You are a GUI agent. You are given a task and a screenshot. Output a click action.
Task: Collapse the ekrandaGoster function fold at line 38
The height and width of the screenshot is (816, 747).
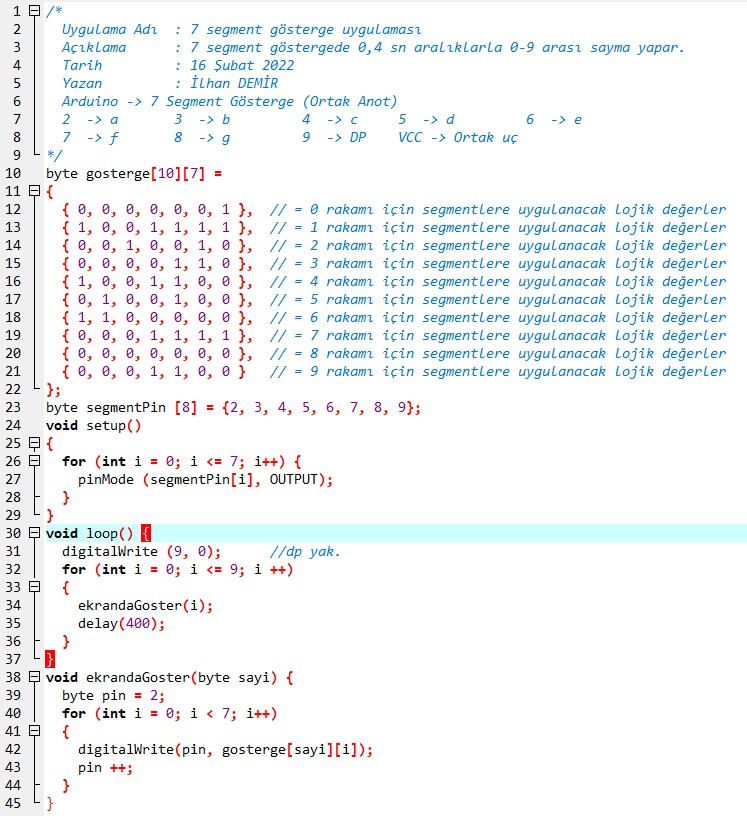tap(34, 677)
